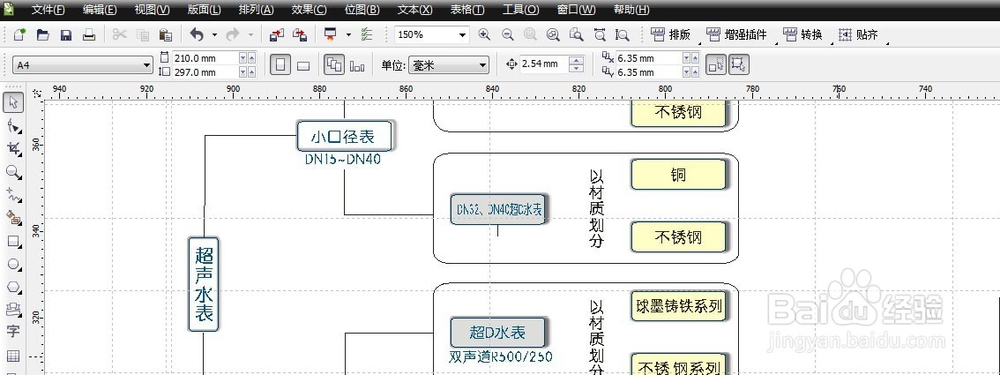
Task: Open the 编辑(E) menu
Action: [x=100, y=10]
